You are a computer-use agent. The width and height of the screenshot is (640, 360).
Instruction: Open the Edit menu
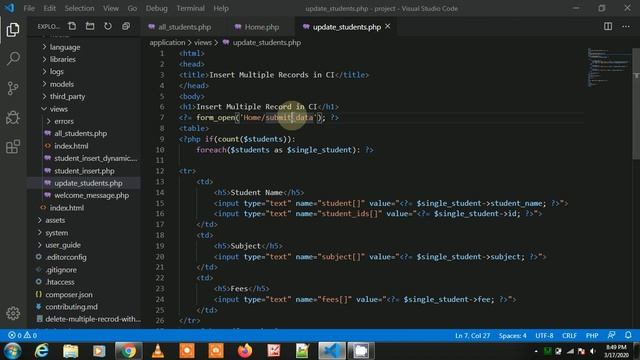click(x=49, y=8)
